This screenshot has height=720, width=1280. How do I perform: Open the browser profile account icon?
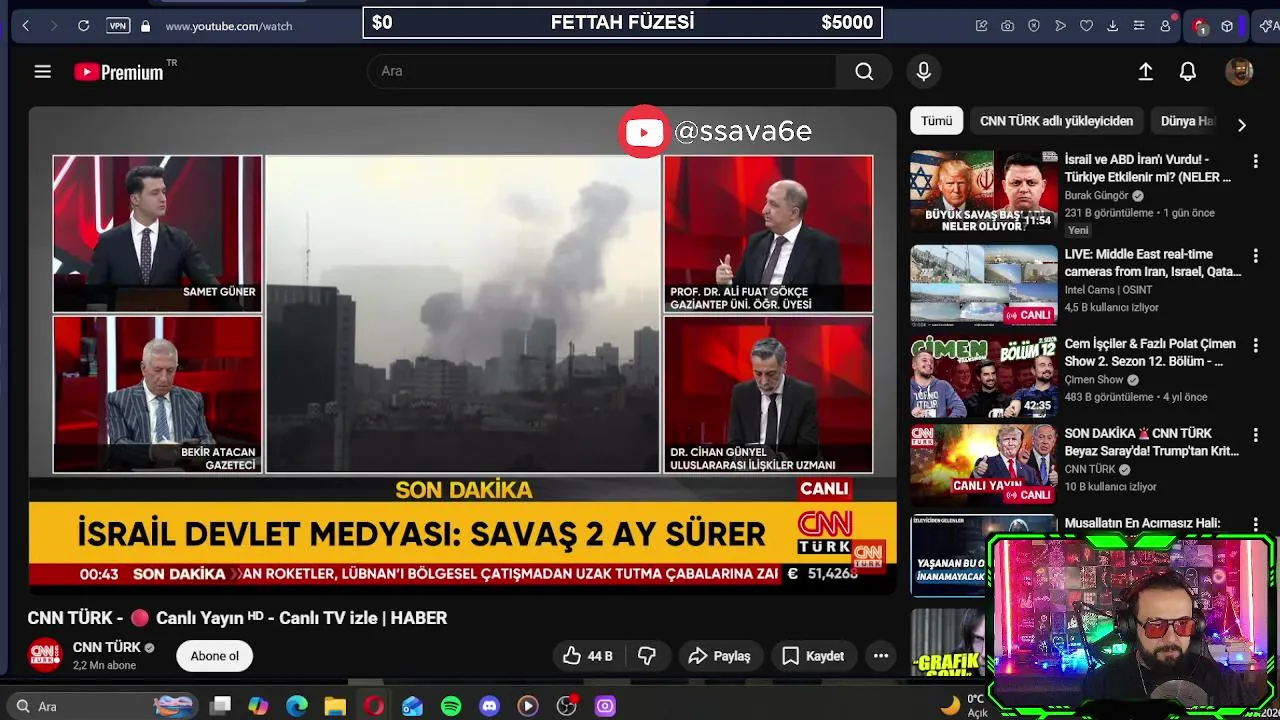click(1165, 26)
